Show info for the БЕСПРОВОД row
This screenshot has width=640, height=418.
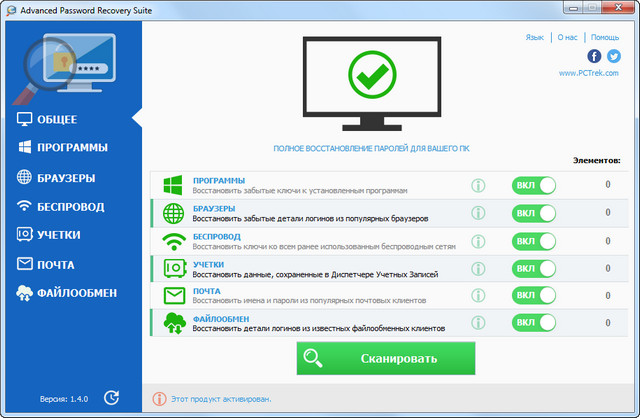(478, 241)
